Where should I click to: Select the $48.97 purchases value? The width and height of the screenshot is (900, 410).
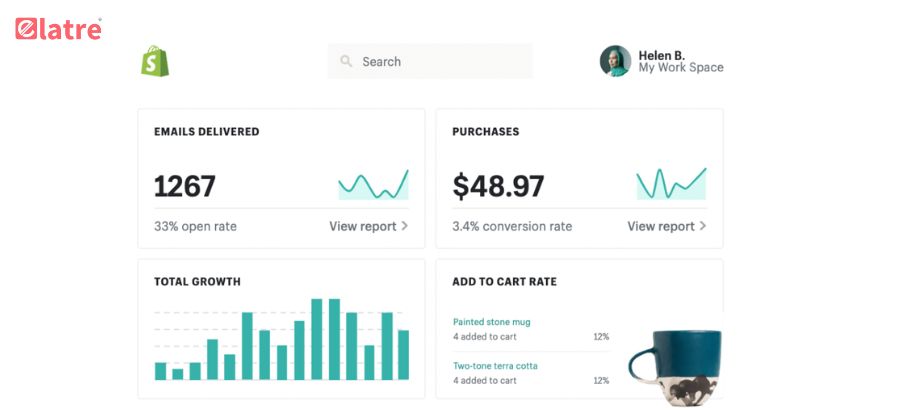(498, 186)
